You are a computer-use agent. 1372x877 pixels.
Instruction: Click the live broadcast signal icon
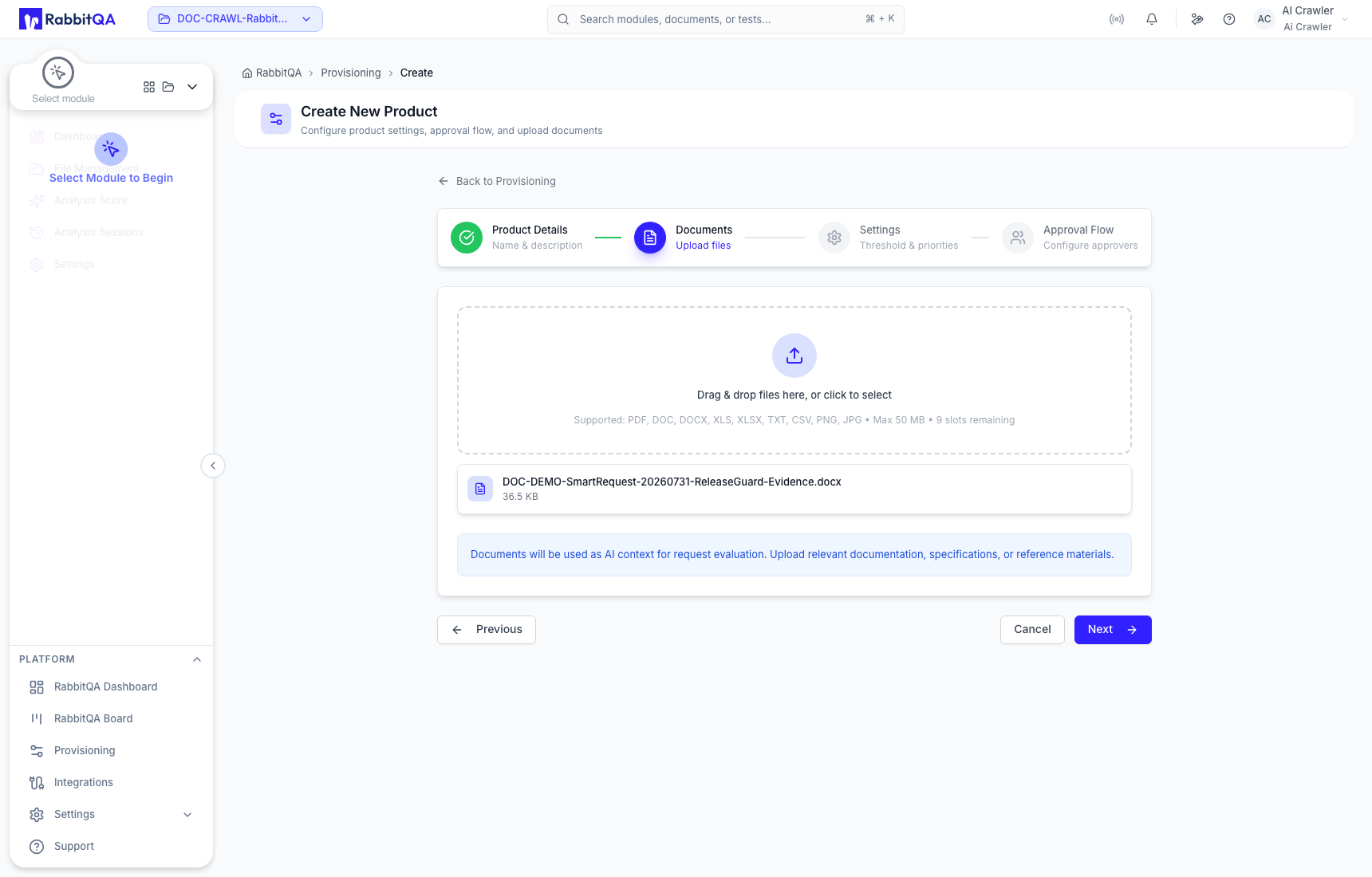(1117, 19)
